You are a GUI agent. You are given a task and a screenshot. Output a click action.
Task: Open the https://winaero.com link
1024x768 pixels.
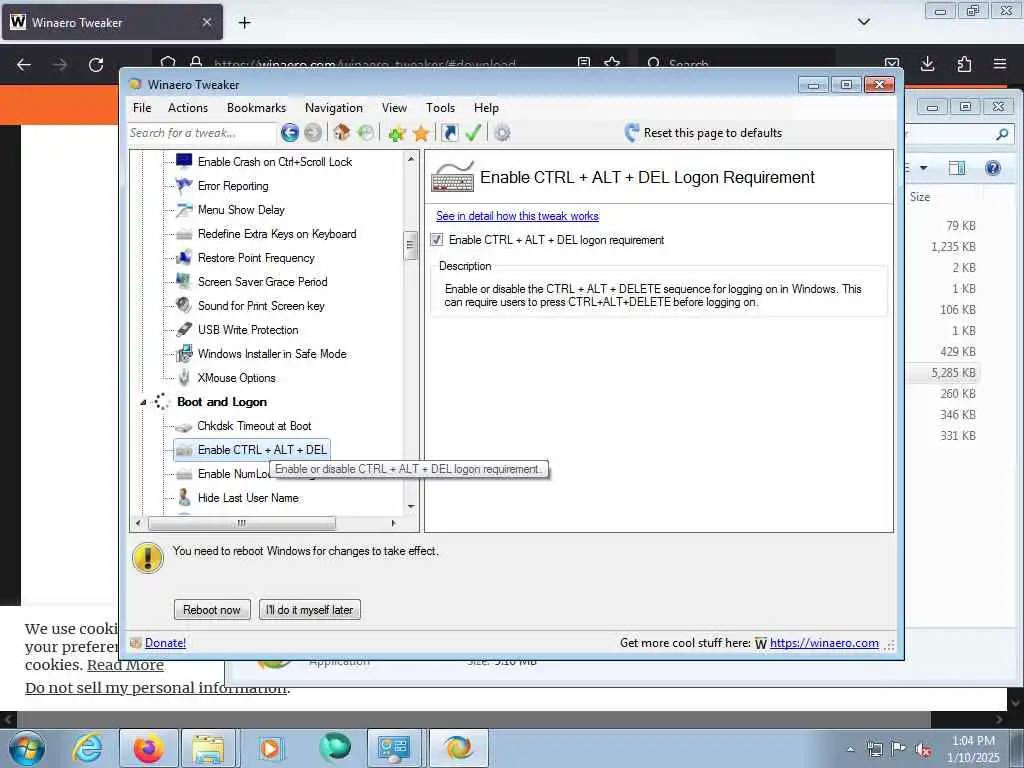pos(824,643)
